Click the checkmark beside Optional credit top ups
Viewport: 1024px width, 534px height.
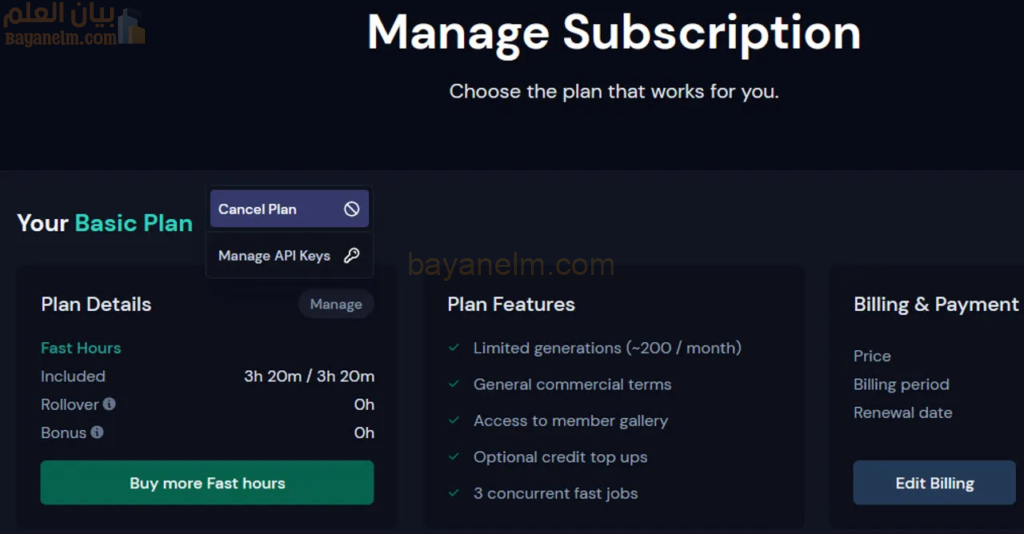[453, 457]
